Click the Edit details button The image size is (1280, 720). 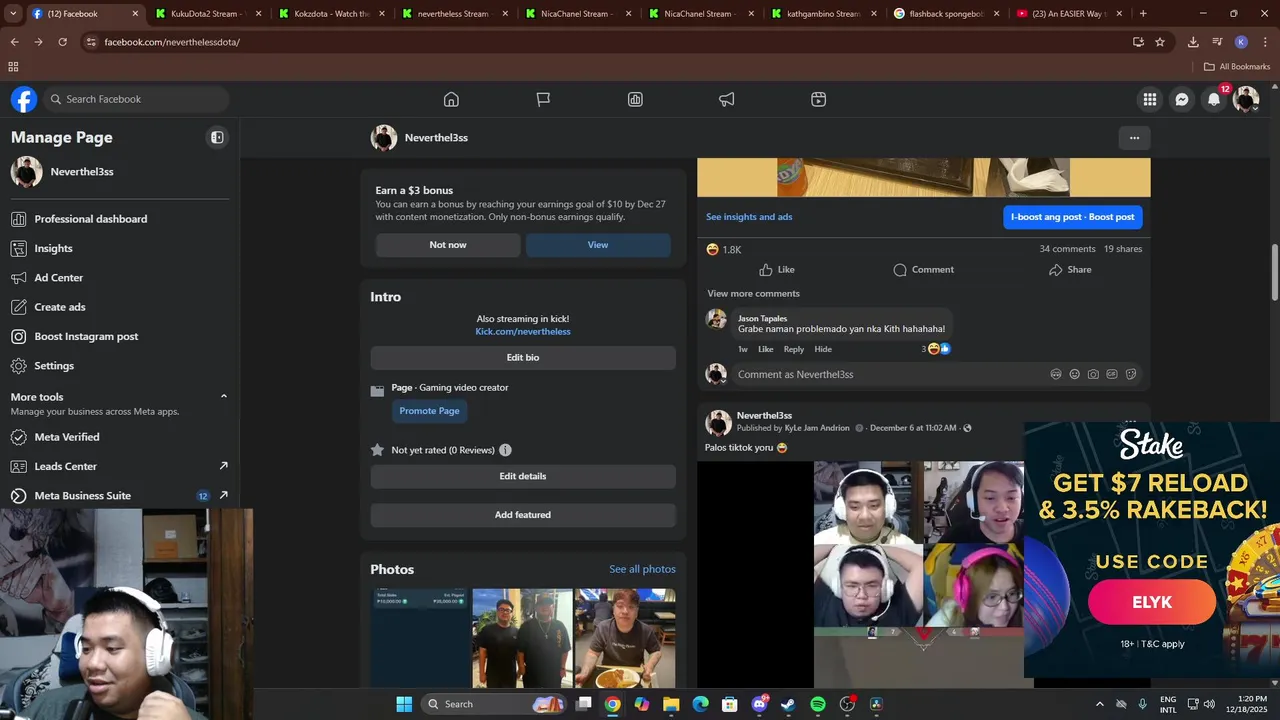(x=523, y=477)
